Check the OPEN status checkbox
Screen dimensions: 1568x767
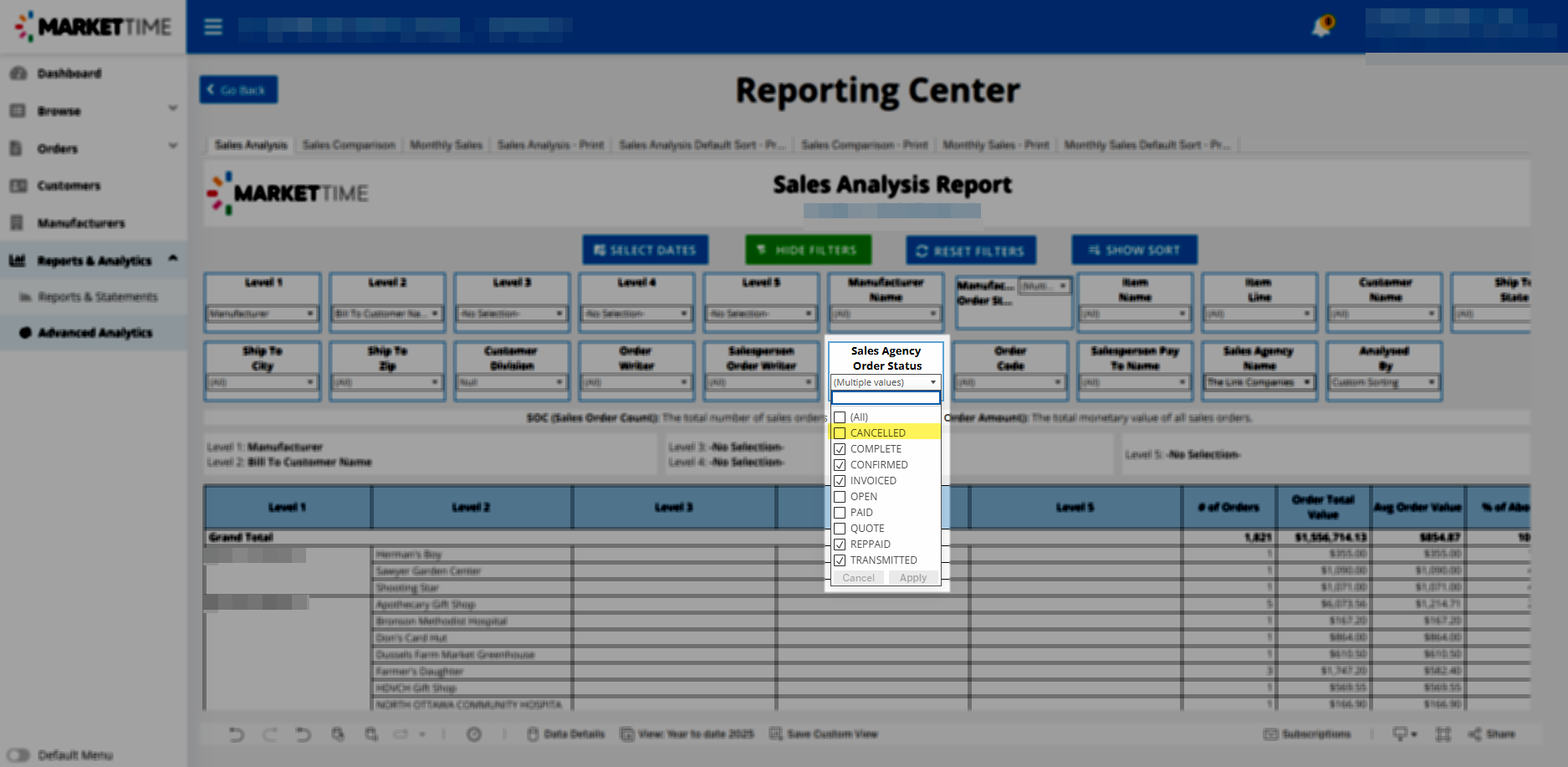click(840, 497)
